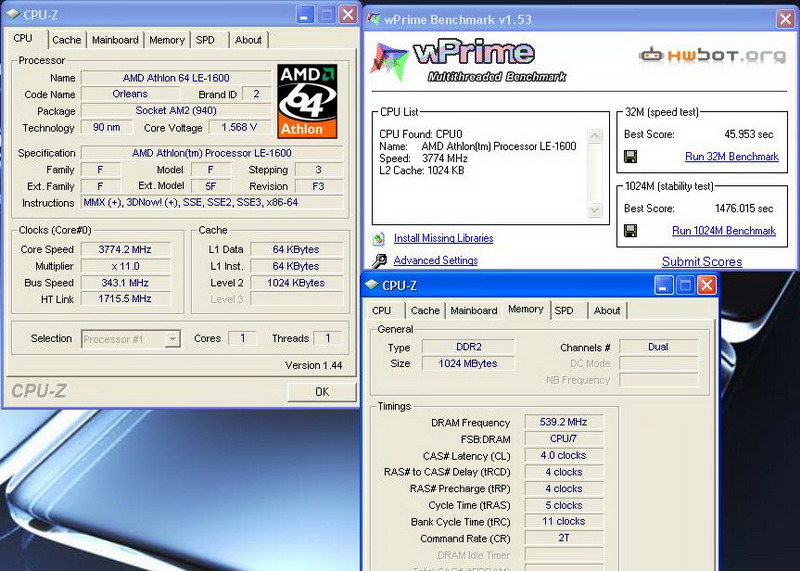Switch to Mainboard tab in top CPU-Z window
The width and height of the screenshot is (800, 571).
click(x=115, y=40)
